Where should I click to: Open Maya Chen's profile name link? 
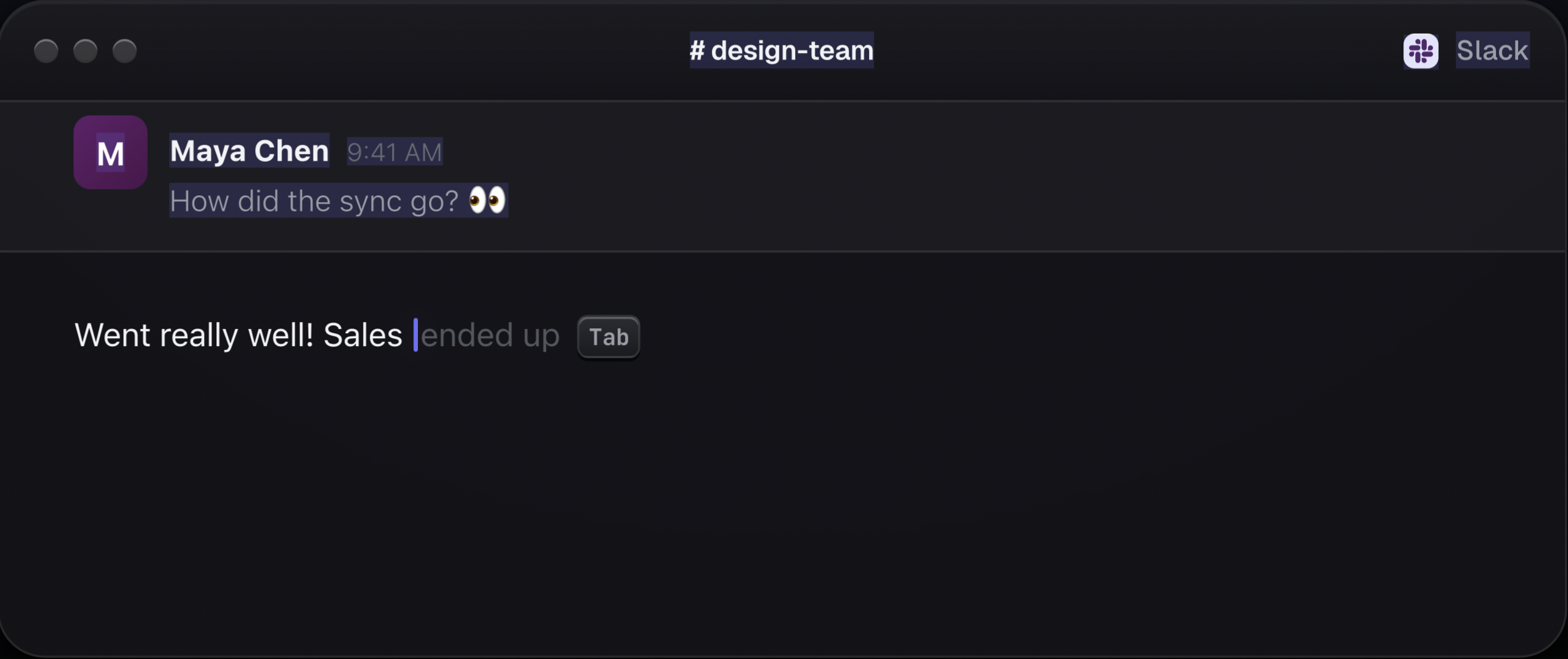(x=249, y=150)
